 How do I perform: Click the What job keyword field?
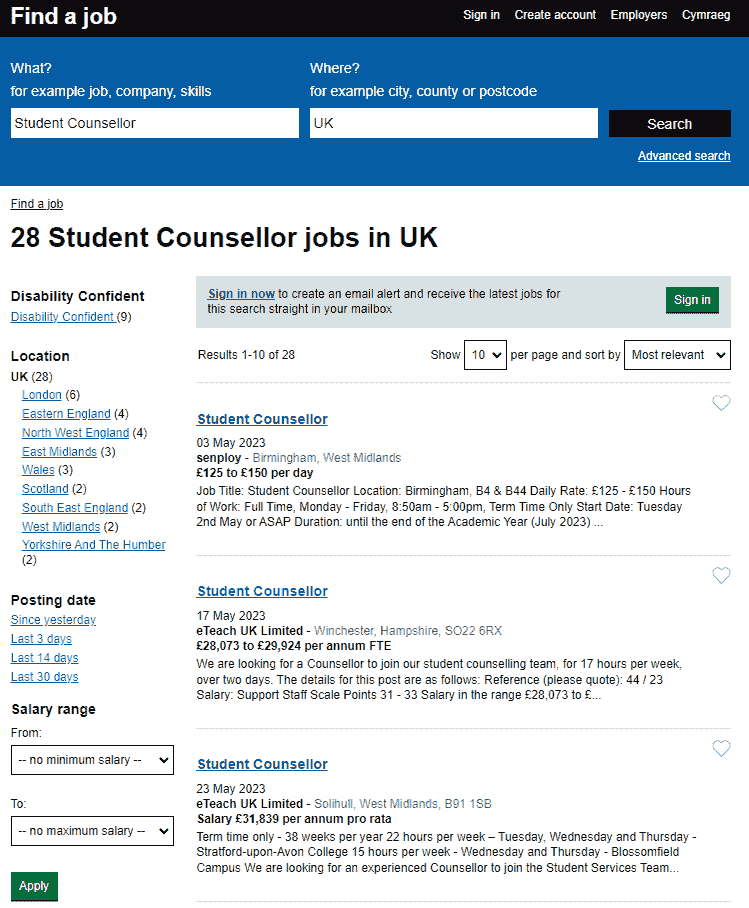155,123
